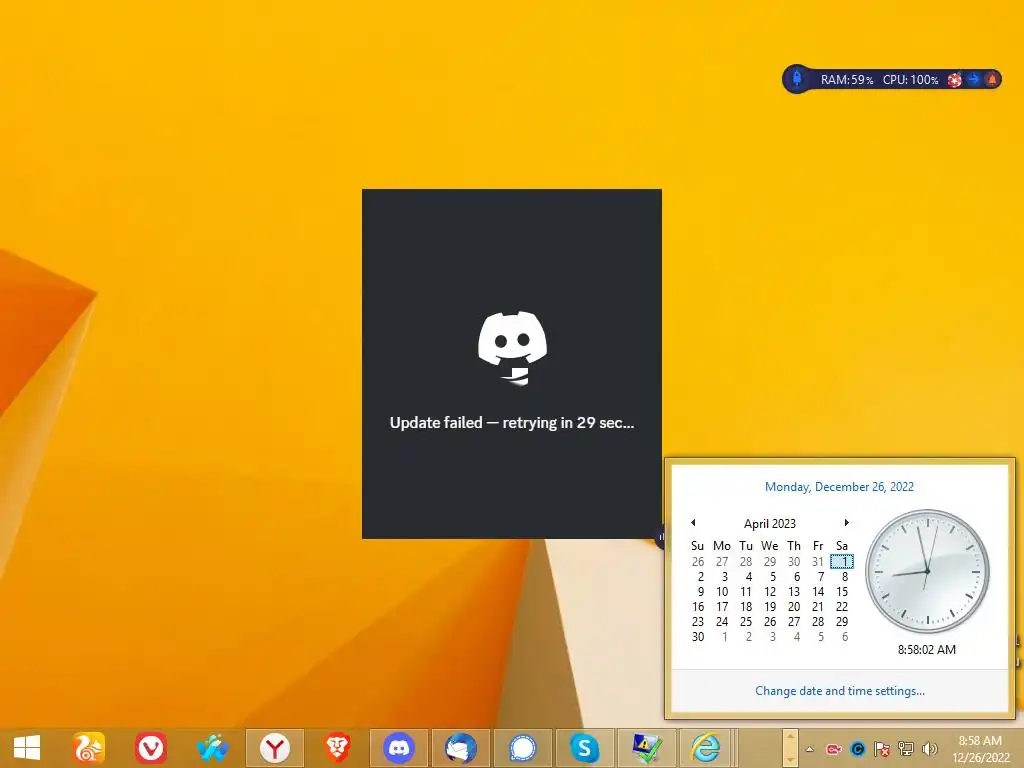The height and width of the screenshot is (768, 1024).
Task: Open Skype from the taskbar
Action: click(584, 748)
